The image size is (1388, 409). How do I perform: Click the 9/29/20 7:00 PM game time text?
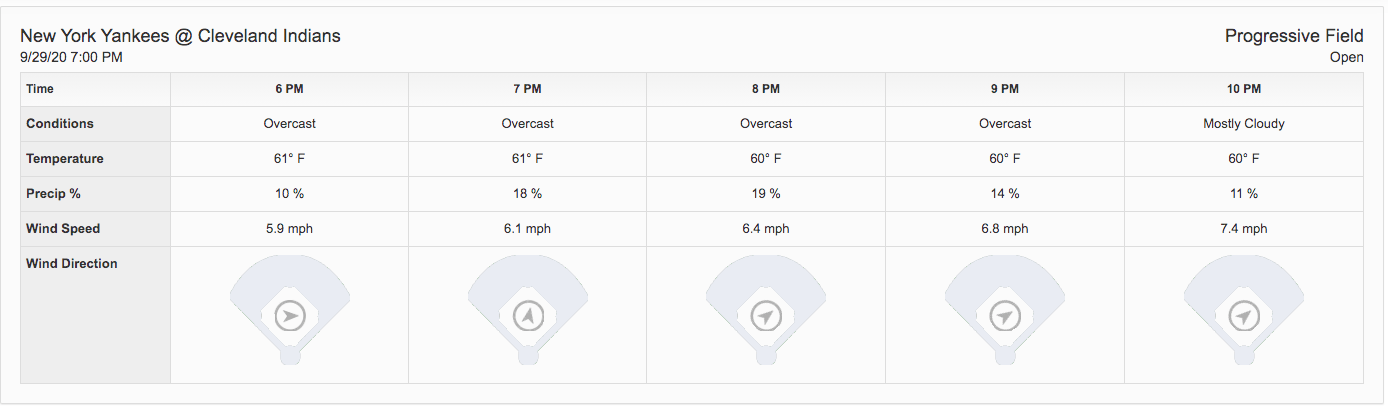click(72, 57)
